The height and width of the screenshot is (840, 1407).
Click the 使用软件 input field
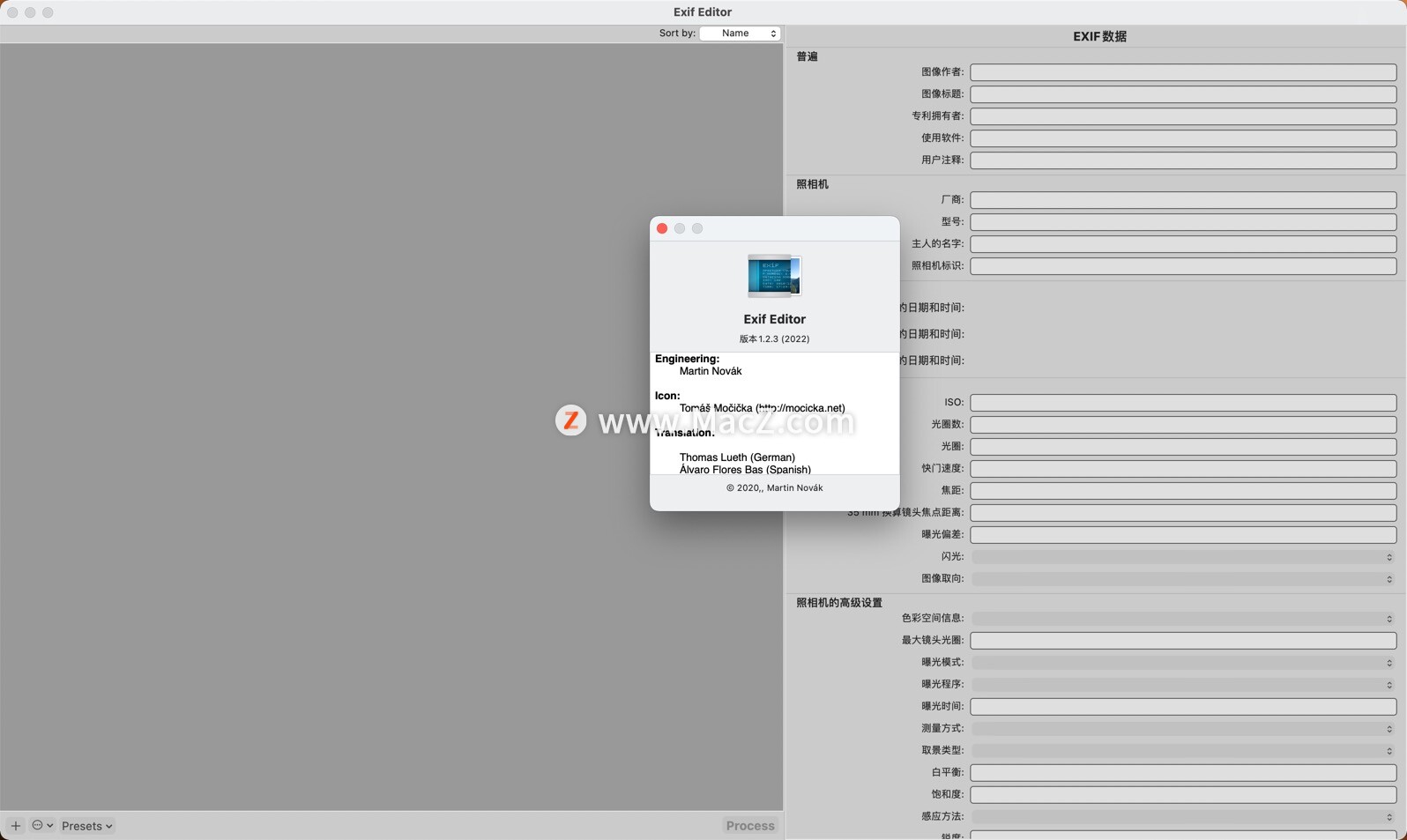(1183, 138)
